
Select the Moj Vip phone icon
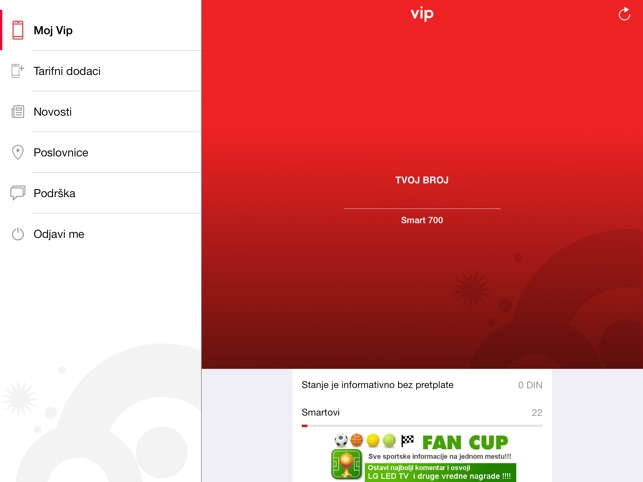coord(18,30)
